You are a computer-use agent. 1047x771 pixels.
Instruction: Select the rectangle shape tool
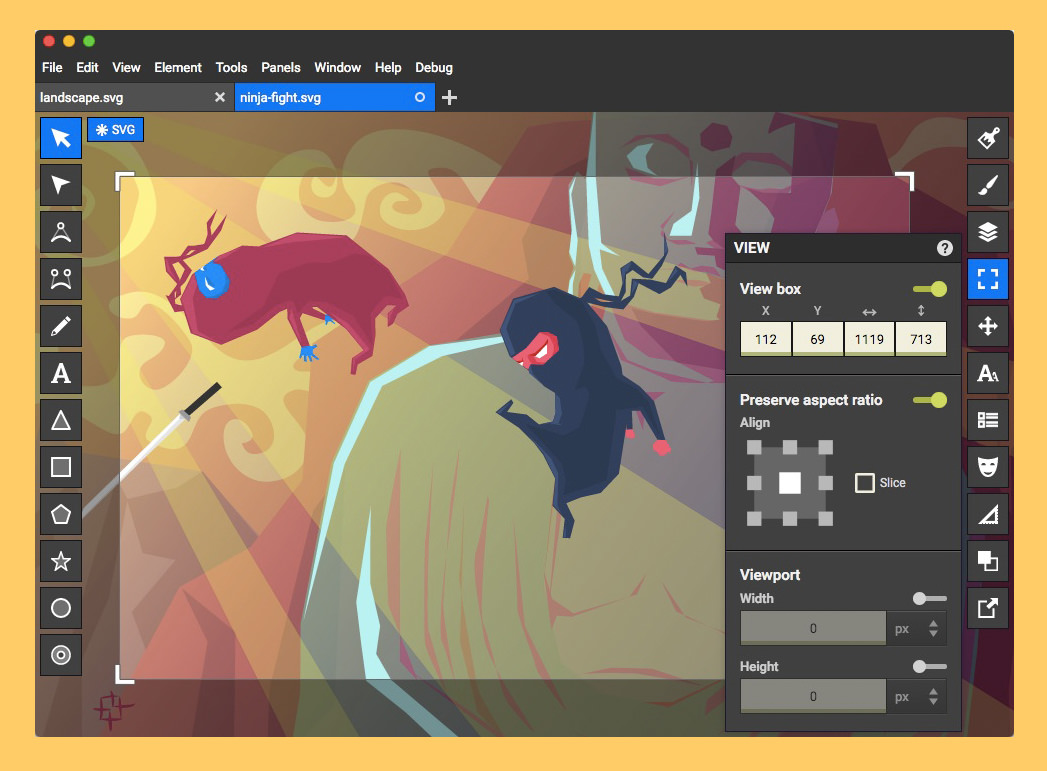point(61,467)
